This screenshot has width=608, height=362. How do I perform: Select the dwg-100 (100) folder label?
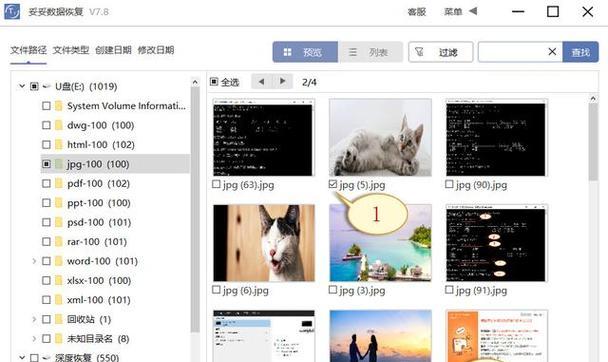click(x=100, y=125)
